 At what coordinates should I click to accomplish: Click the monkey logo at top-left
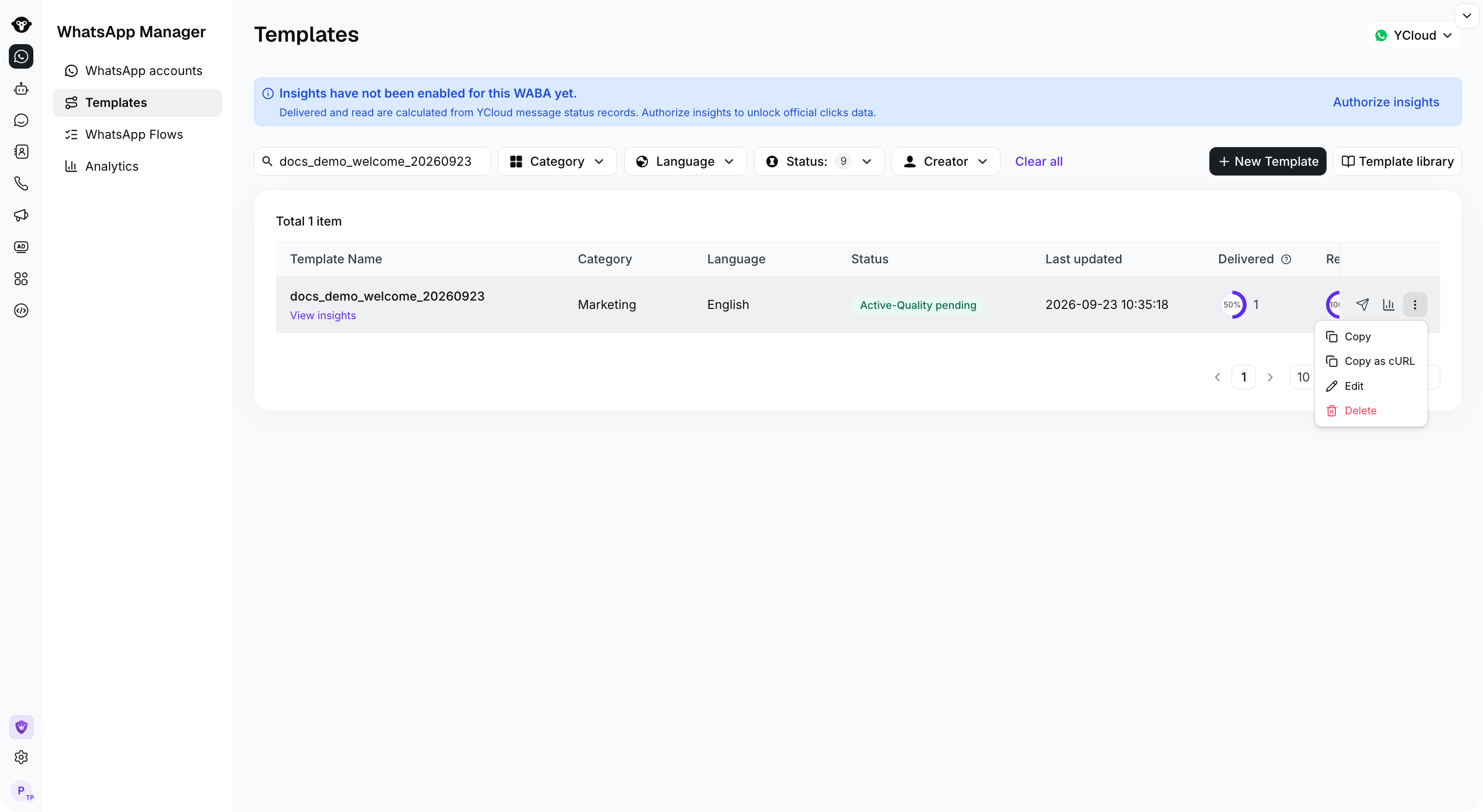21,25
